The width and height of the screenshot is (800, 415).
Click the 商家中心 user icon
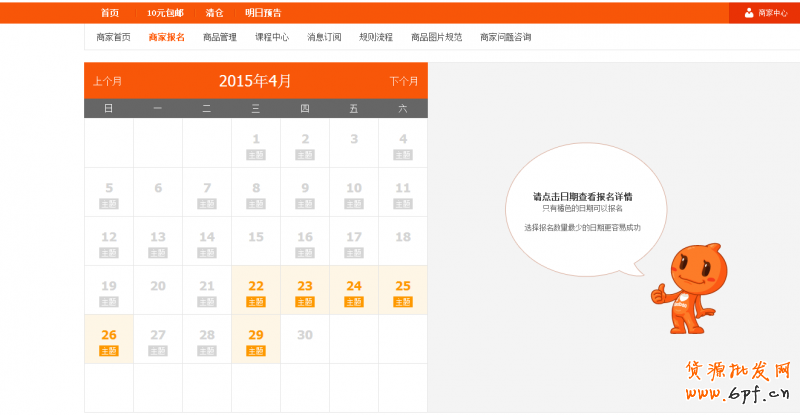tap(749, 13)
